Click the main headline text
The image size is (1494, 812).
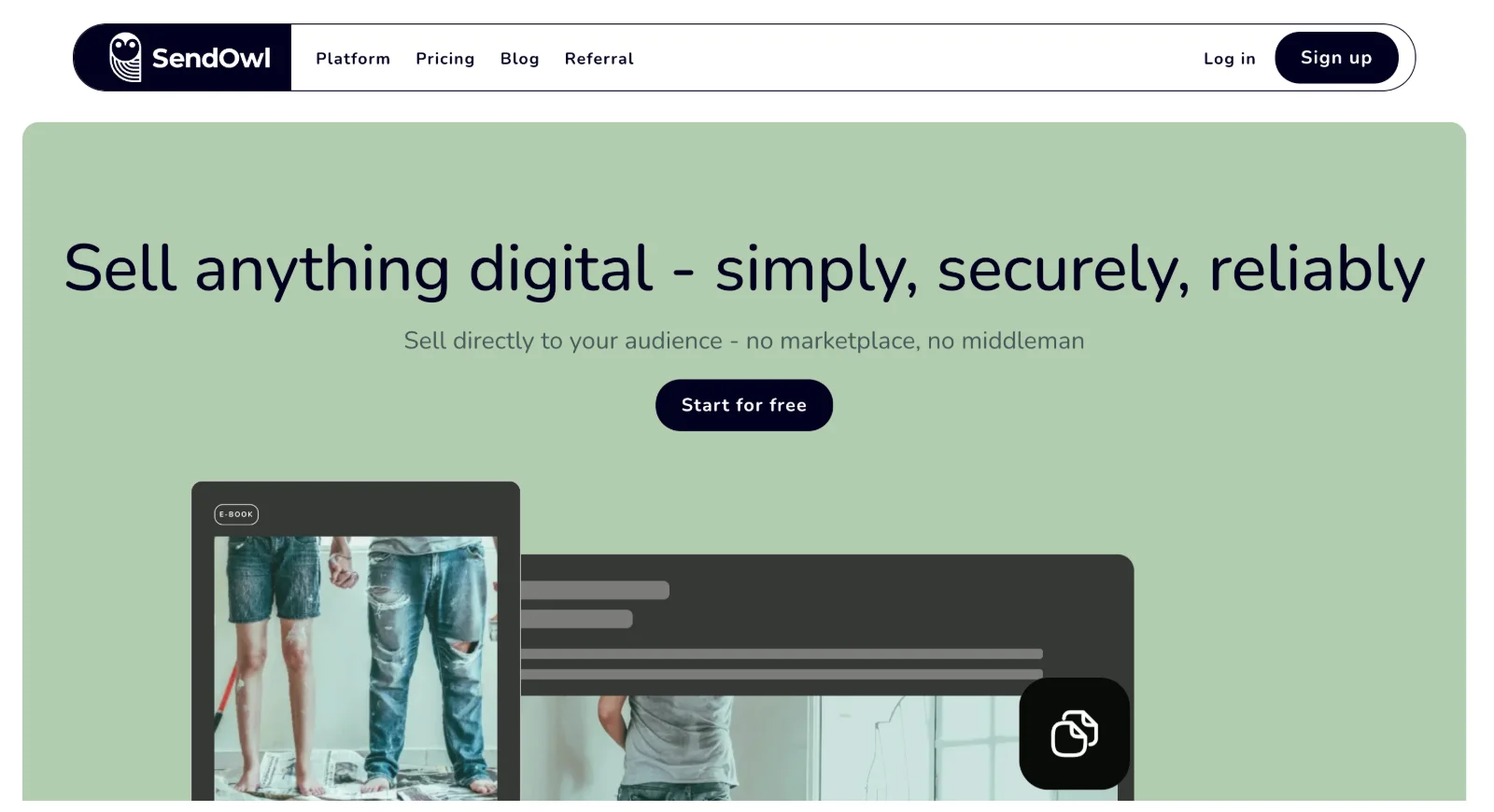point(744,269)
